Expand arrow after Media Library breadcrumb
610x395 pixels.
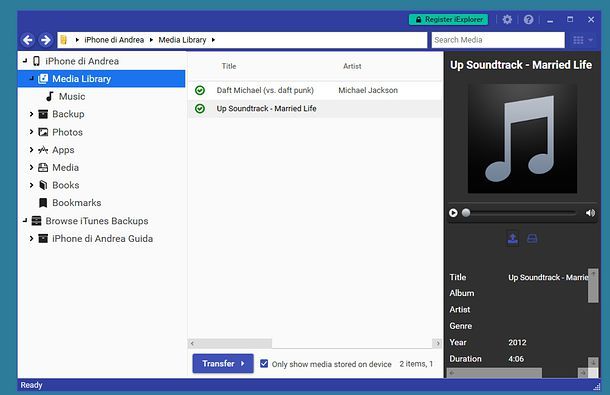point(213,40)
